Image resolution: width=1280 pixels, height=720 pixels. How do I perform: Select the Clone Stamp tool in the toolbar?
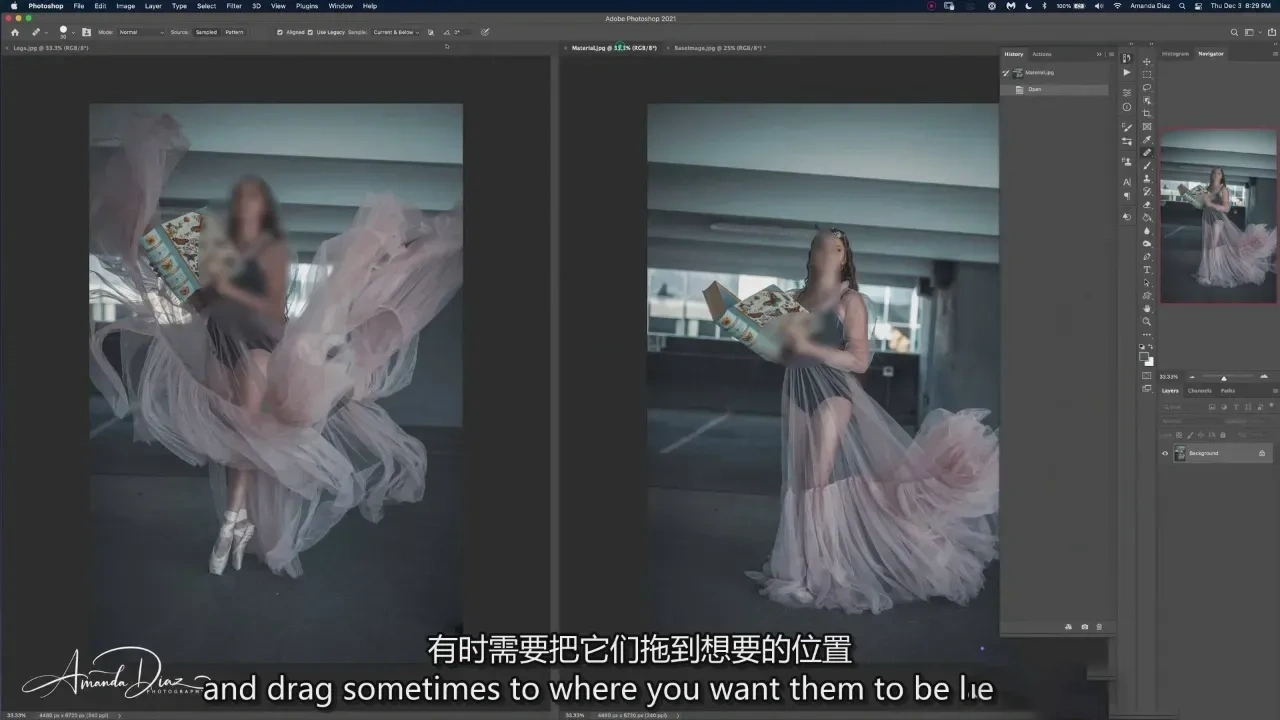[x=1147, y=179]
